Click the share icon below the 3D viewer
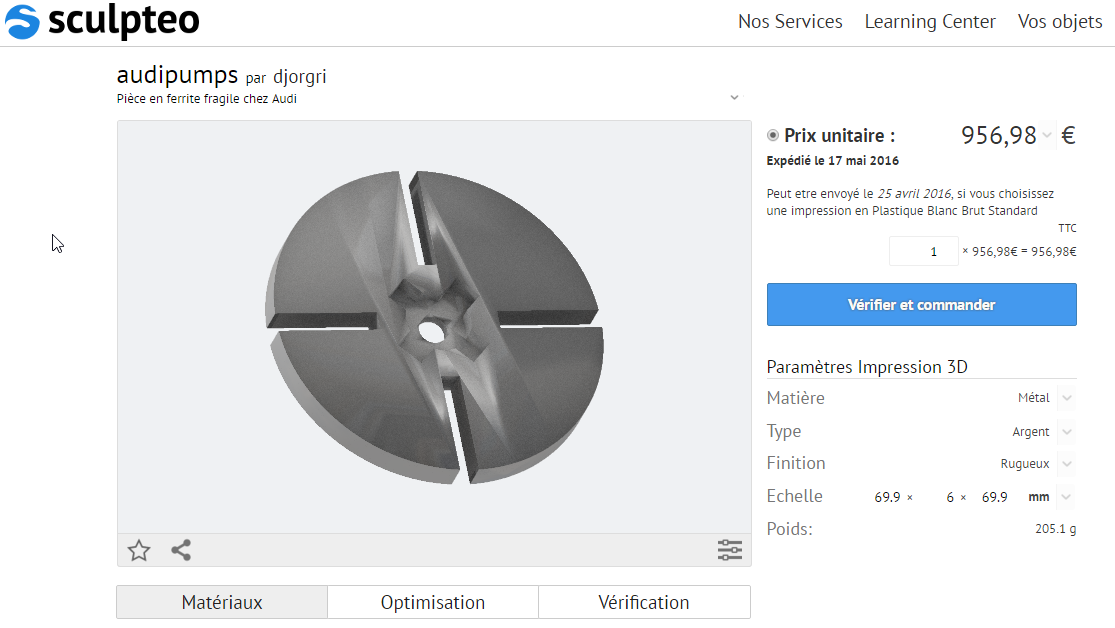The width and height of the screenshot is (1115, 628). (x=181, y=550)
